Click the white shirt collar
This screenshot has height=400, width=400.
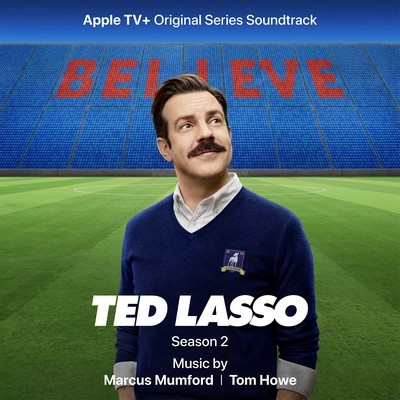click(207, 204)
